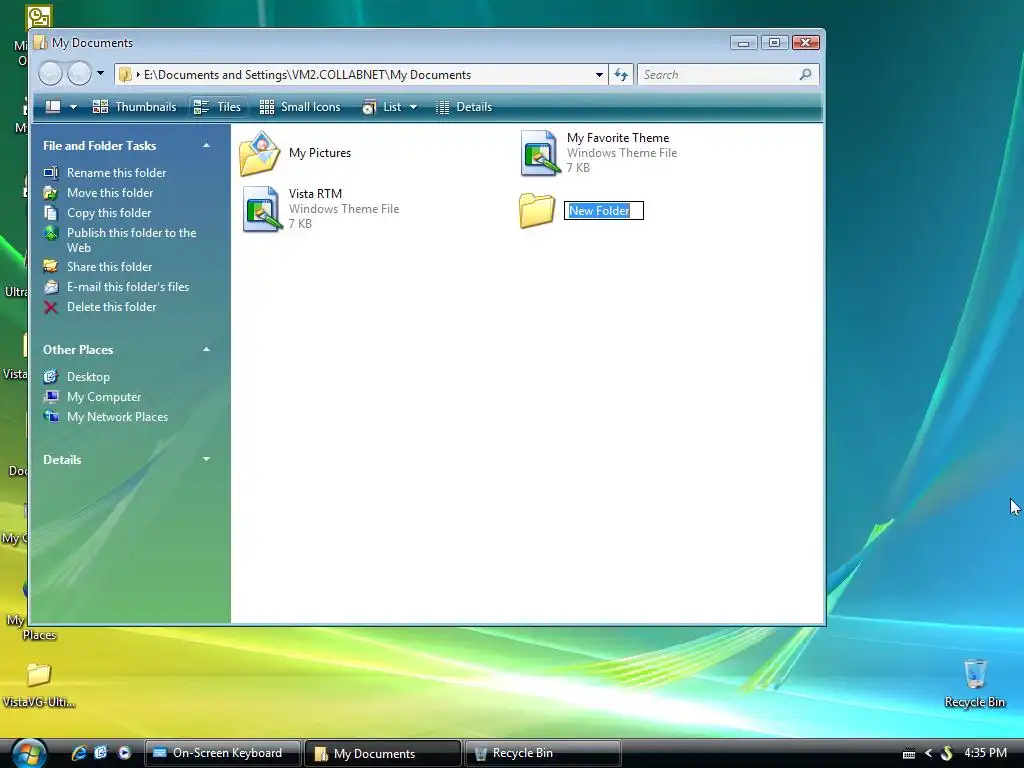The image size is (1024, 768).
Task: Click the 4:35 PM system clock
Action: coord(985,753)
